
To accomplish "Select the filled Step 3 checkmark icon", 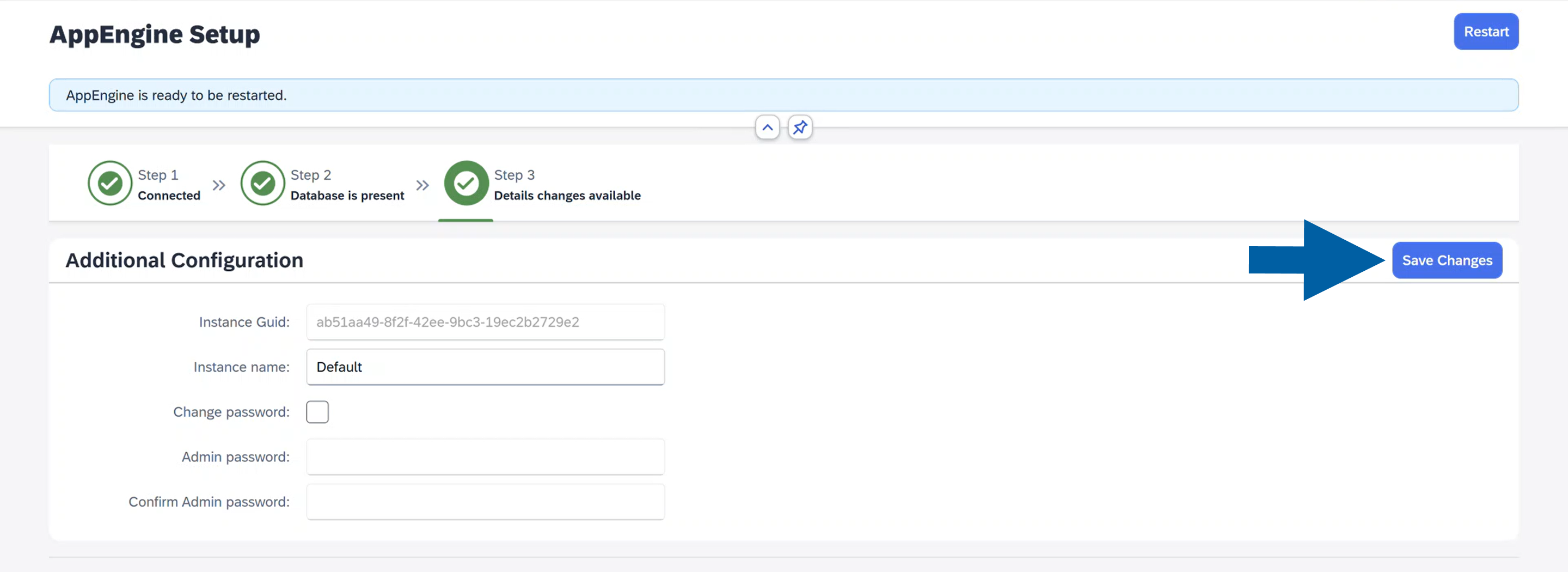I will pyautogui.click(x=465, y=184).
